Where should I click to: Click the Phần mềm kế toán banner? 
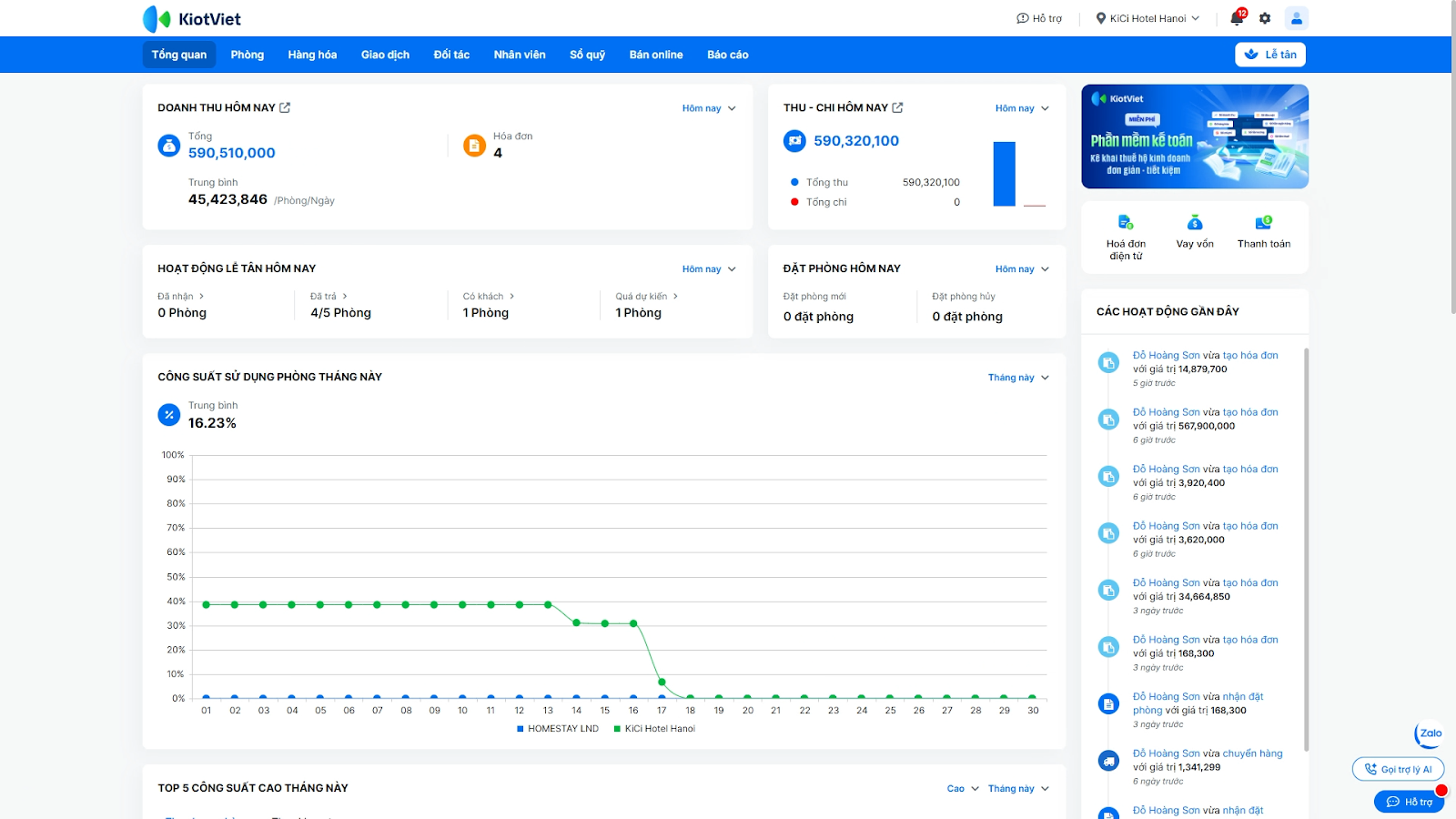tap(1195, 136)
